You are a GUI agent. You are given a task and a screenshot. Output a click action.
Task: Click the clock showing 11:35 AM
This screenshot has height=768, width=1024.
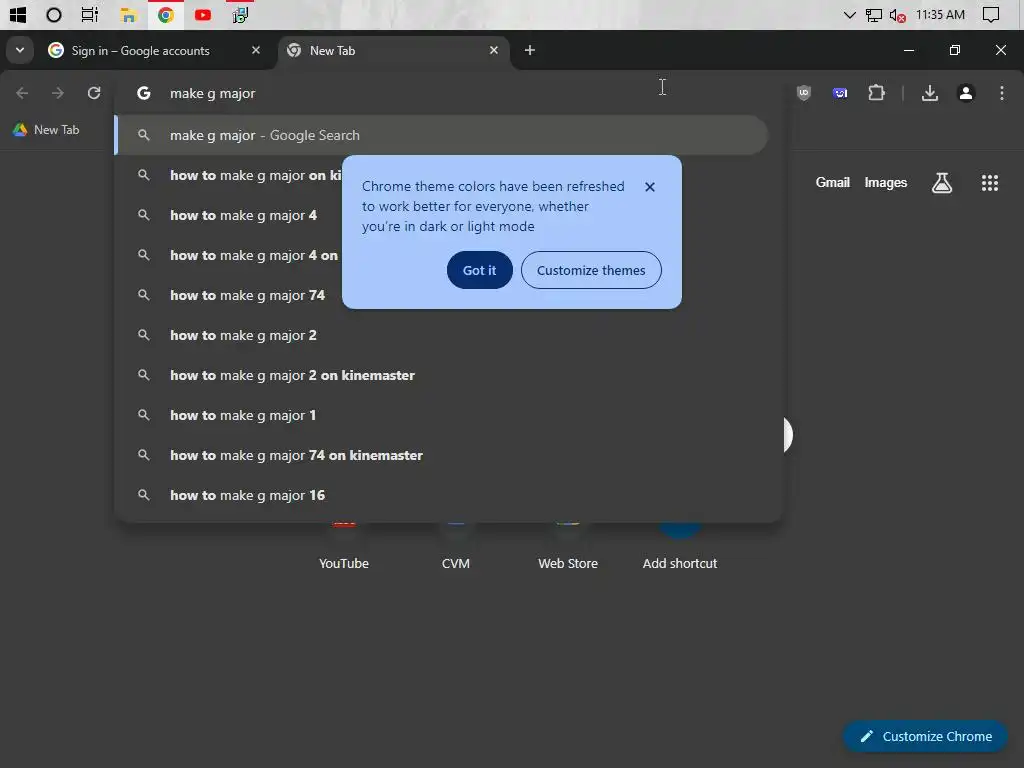click(x=940, y=15)
